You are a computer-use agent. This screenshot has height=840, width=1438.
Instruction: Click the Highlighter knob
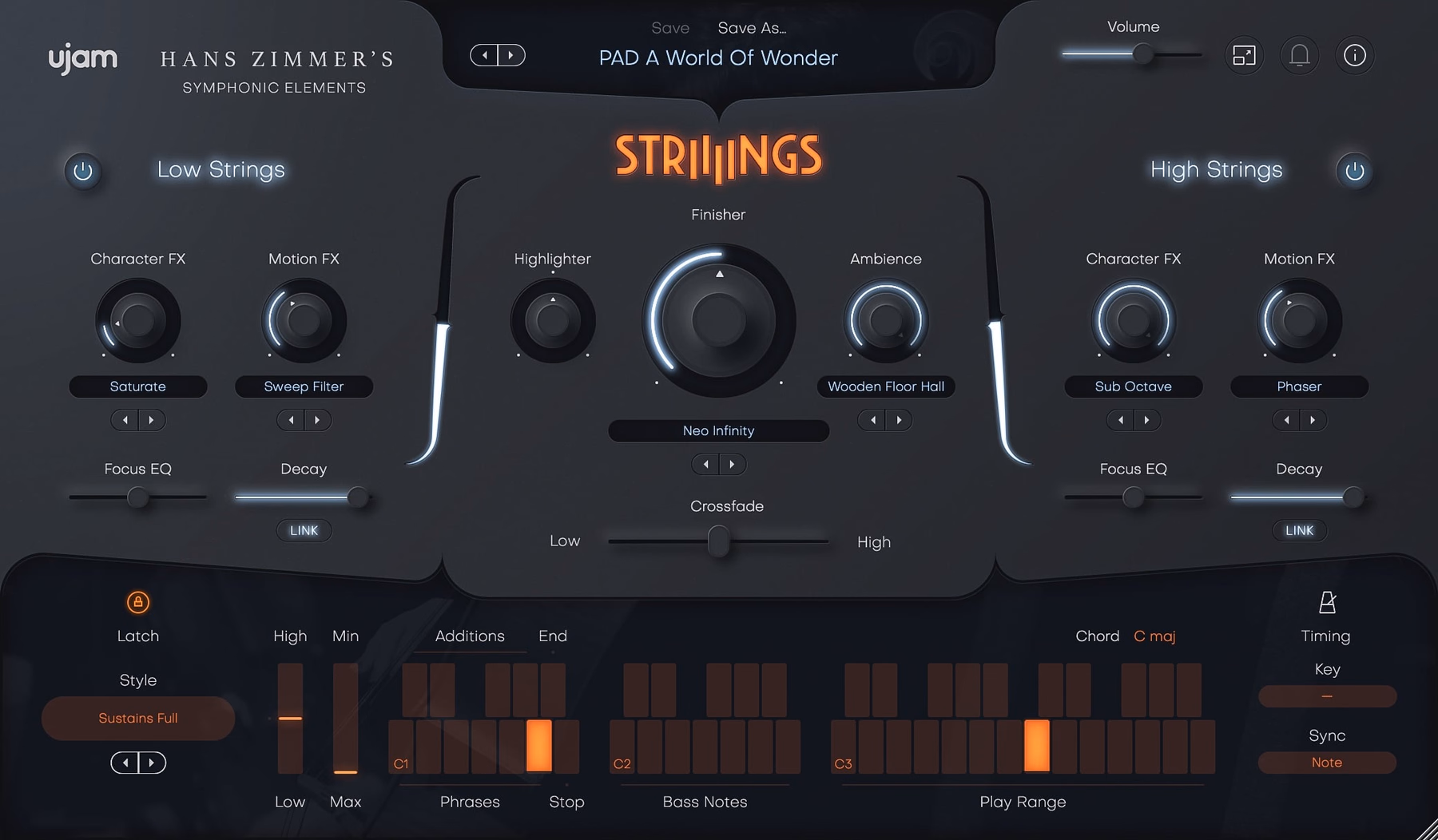coord(553,320)
